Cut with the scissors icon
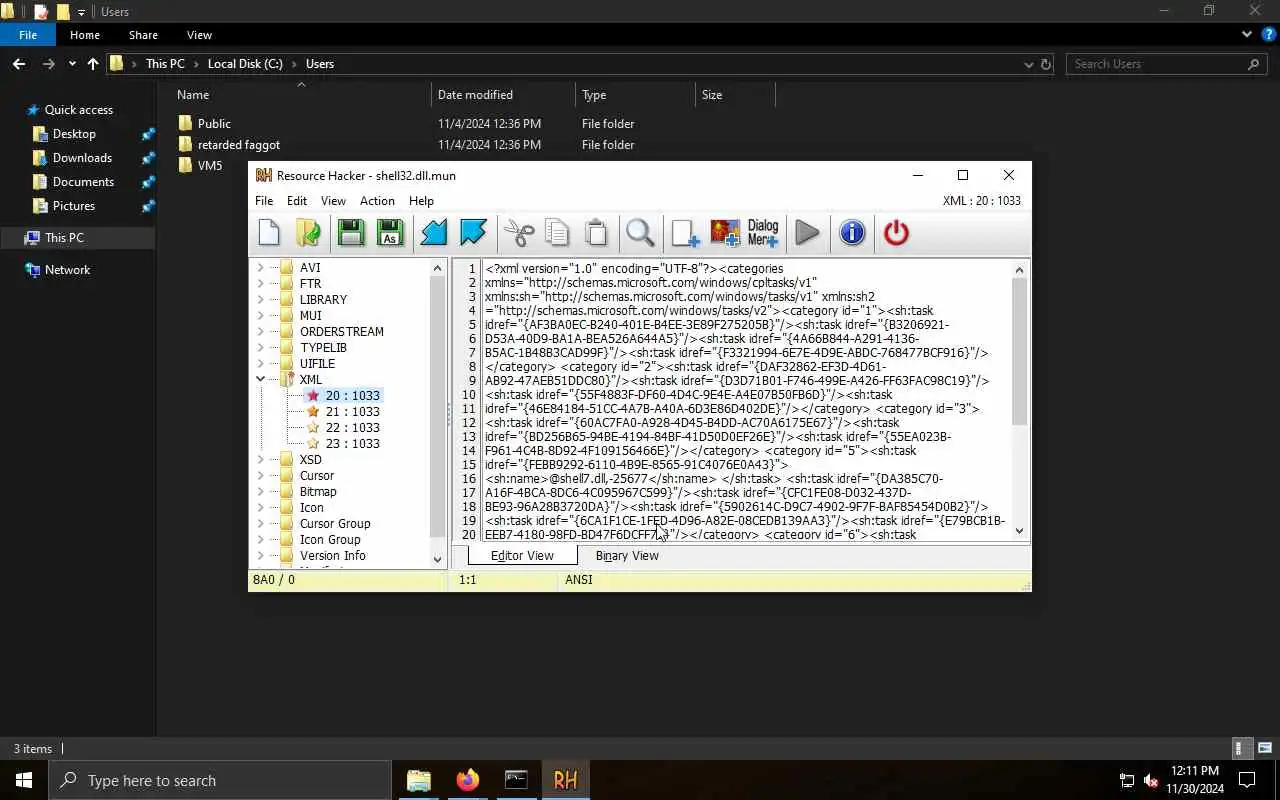1280x800 pixels. 519,233
